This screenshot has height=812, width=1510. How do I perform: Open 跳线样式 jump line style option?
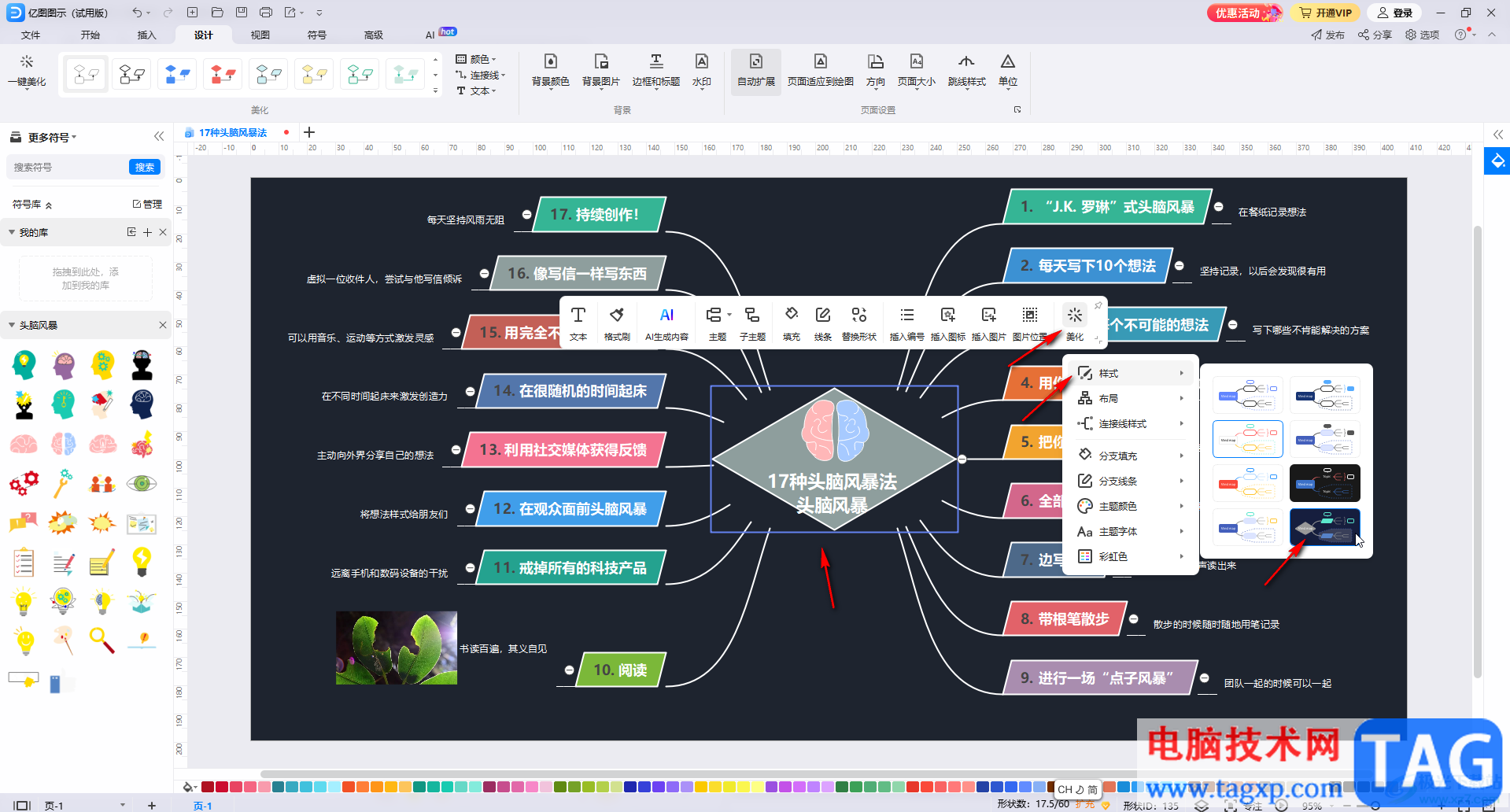click(x=966, y=70)
